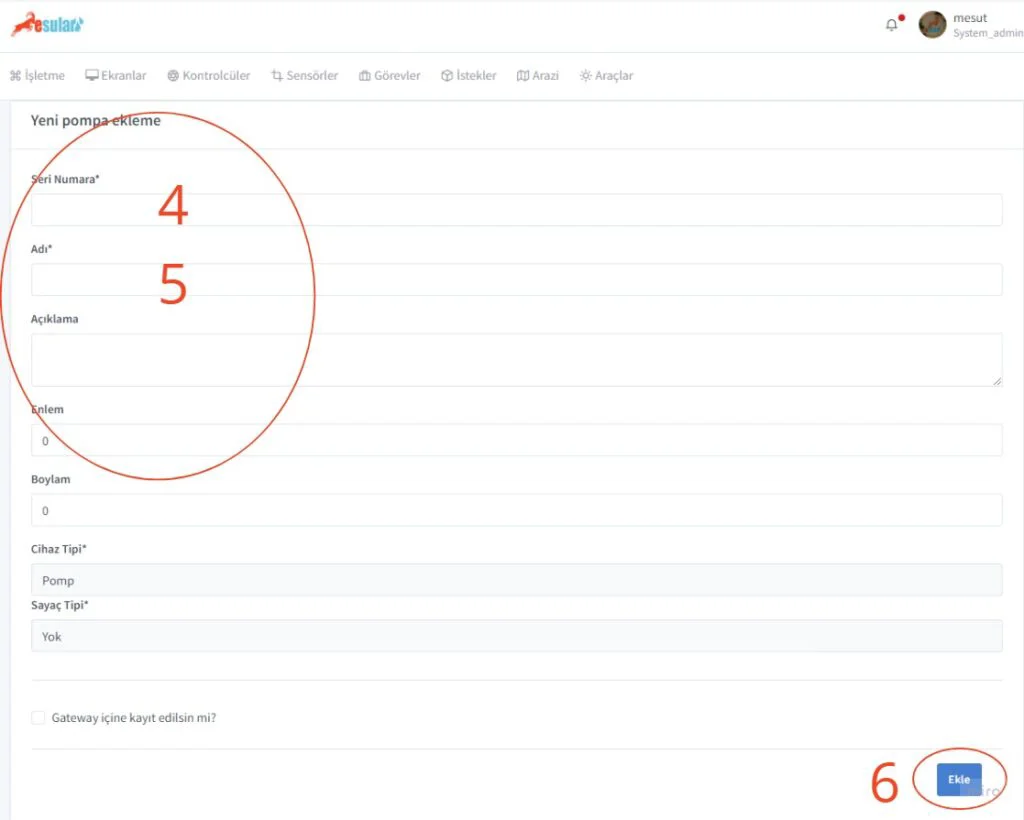Select the Açıklama text area
The width and height of the screenshot is (1024, 820).
coord(516,360)
